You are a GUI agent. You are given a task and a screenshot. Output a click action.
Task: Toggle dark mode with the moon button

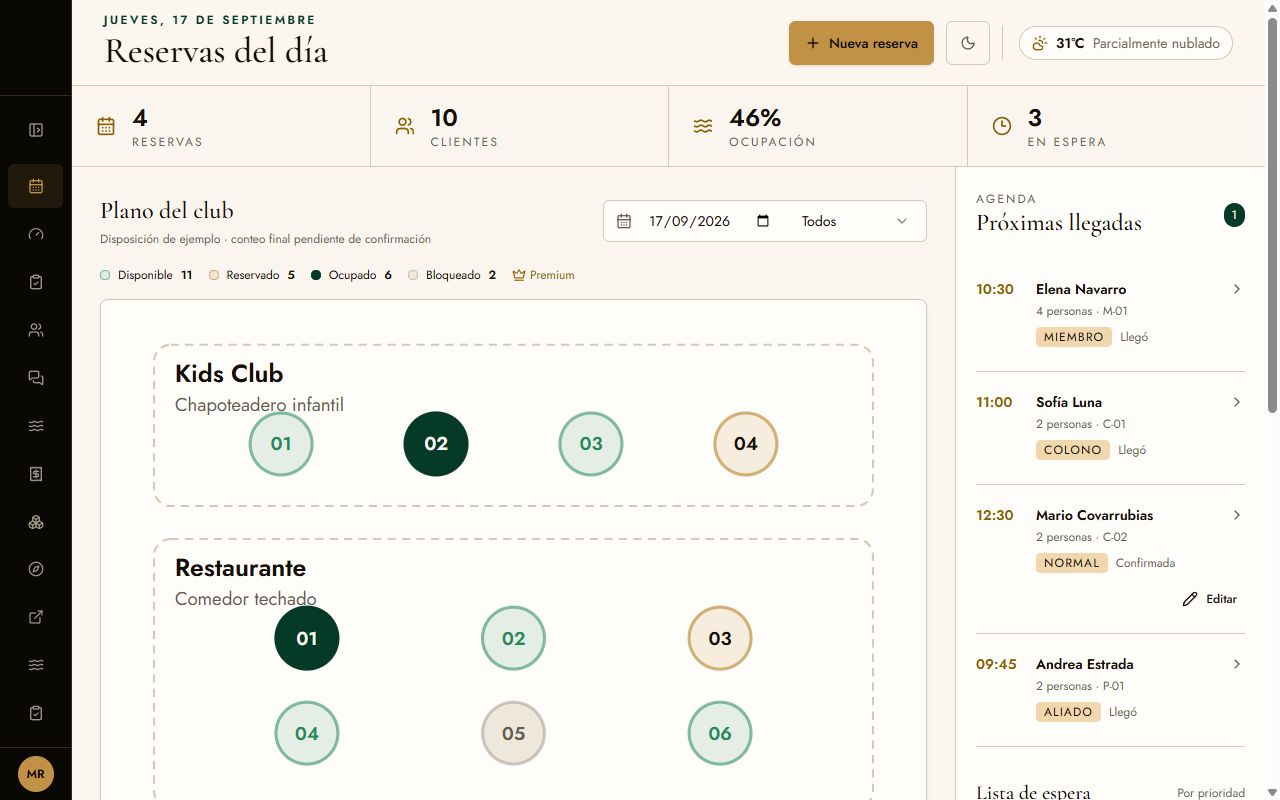[x=968, y=43]
